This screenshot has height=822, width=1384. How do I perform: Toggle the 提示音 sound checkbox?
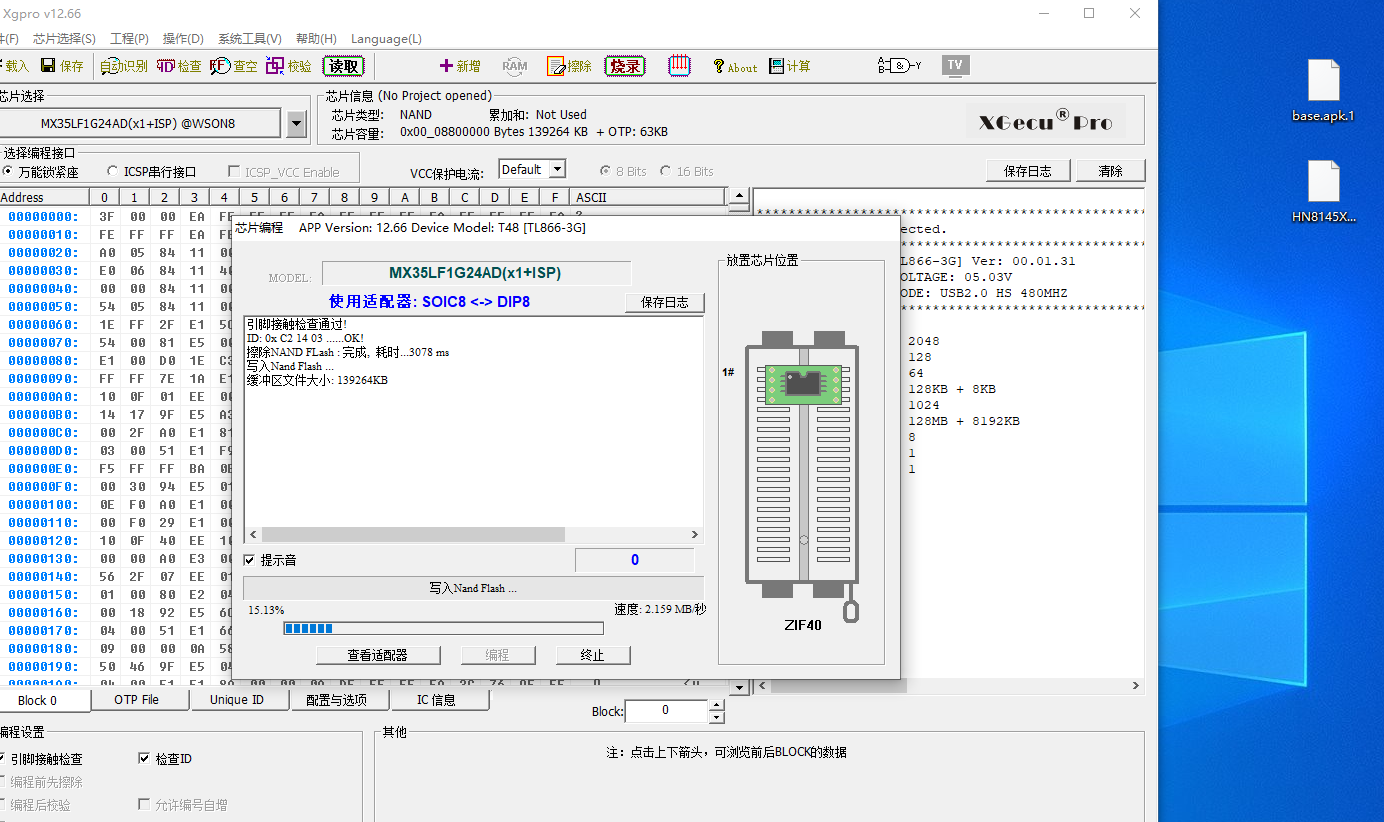[x=250, y=560]
